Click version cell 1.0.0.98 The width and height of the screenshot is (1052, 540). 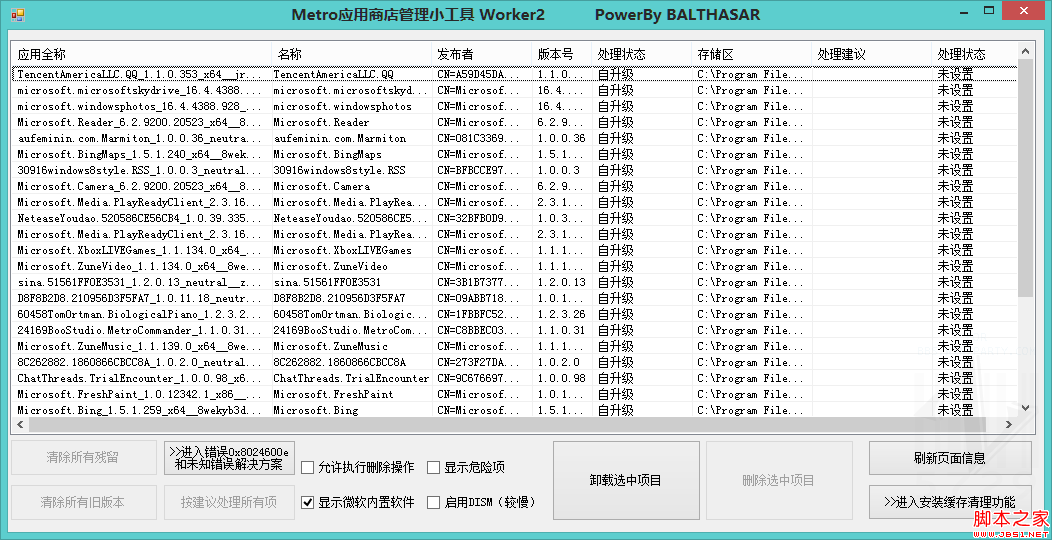(561, 378)
